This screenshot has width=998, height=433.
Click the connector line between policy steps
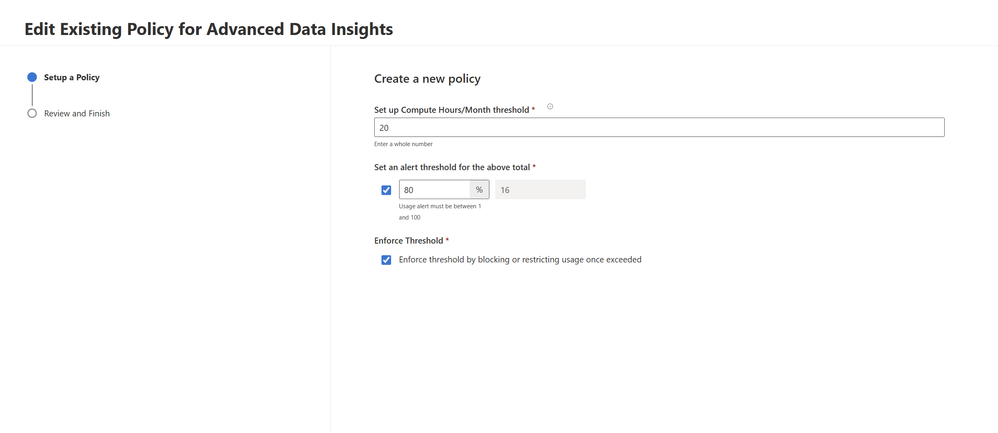pyautogui.click(x=32, y=95)
